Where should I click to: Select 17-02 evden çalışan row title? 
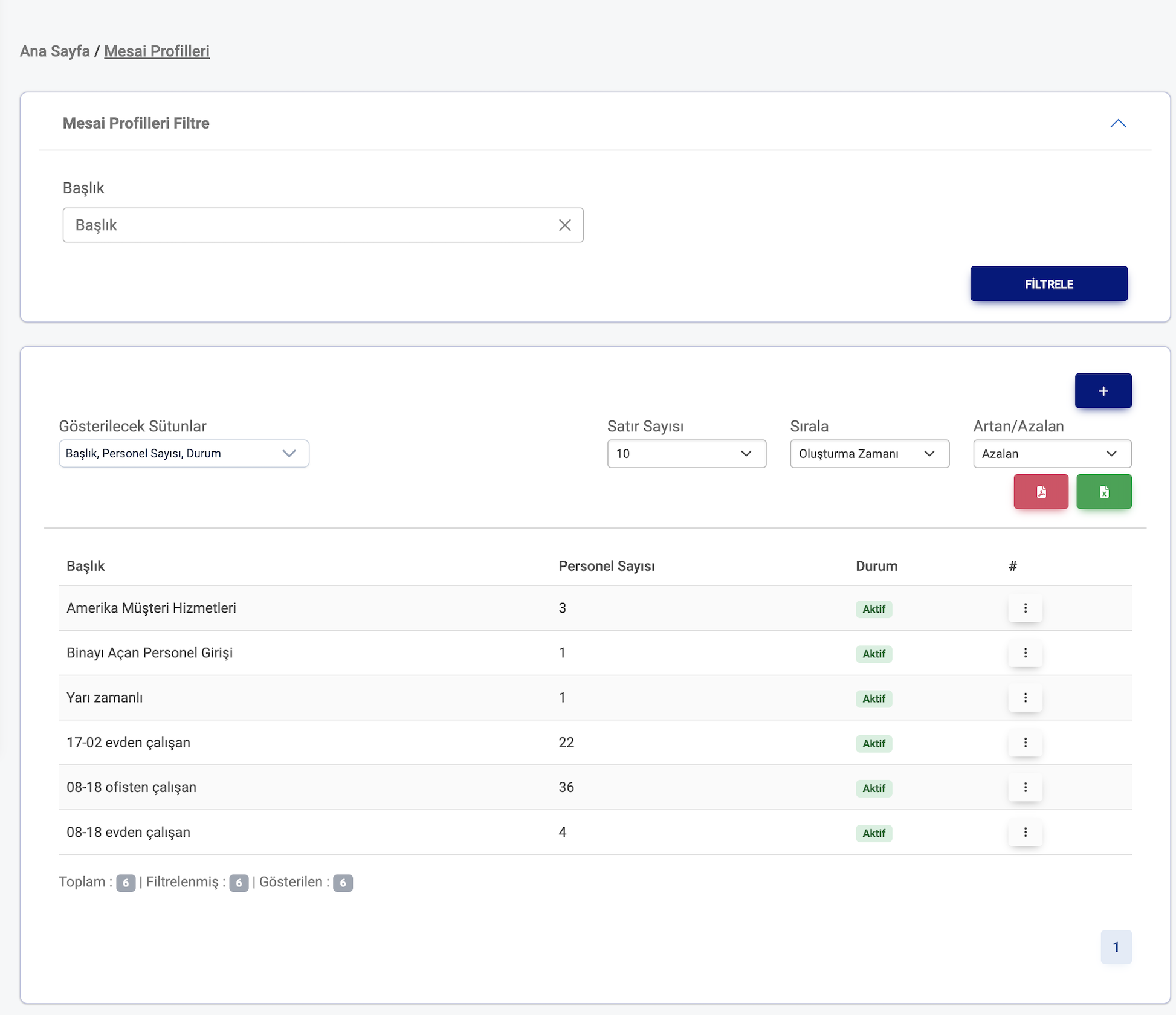[x=128, y=743]
